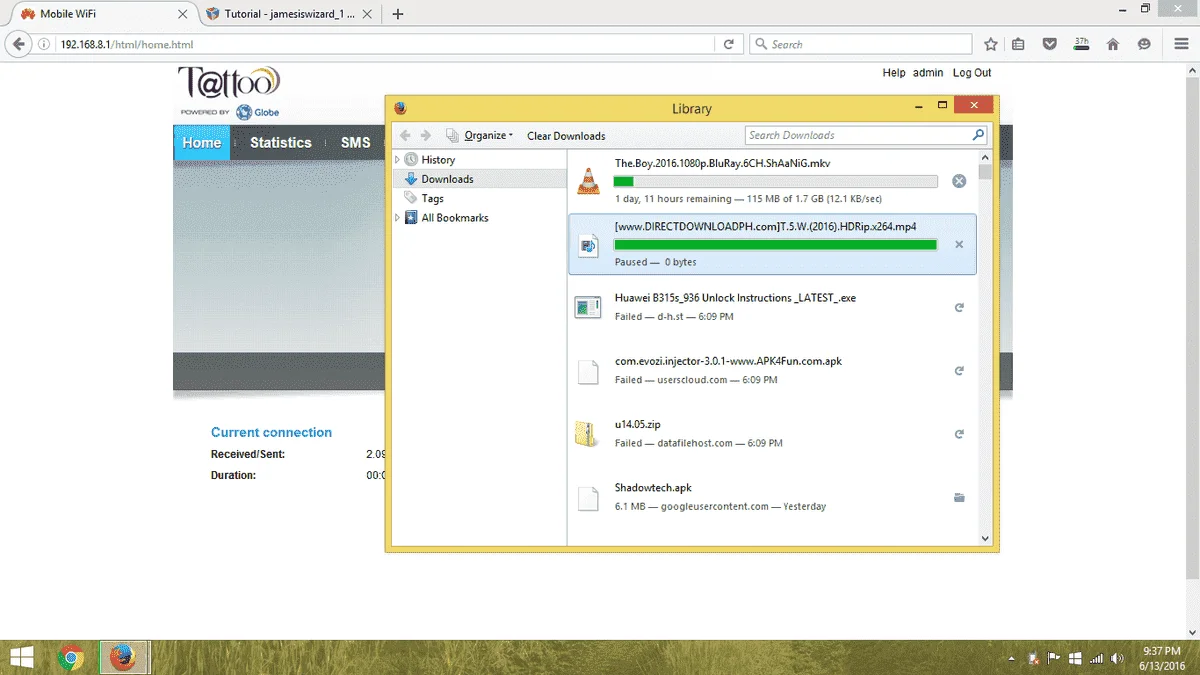Expand the All Bookmarks tree node

tap(397, 218)
